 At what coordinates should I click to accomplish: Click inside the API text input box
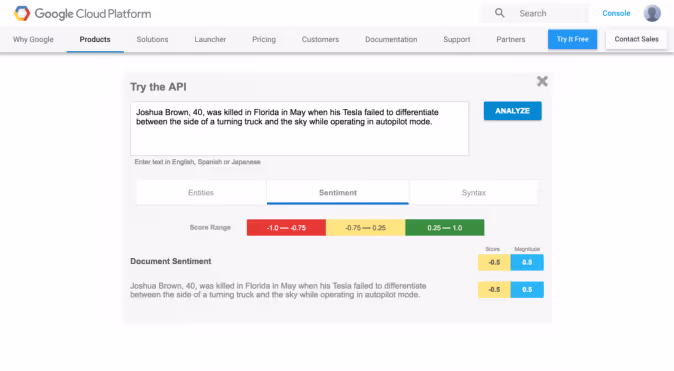[300, 129]
